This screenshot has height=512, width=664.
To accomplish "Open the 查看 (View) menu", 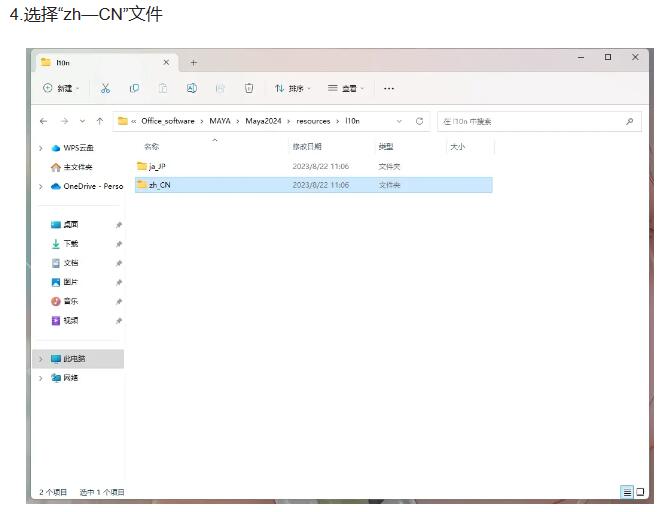I will [x=346, y=88].
